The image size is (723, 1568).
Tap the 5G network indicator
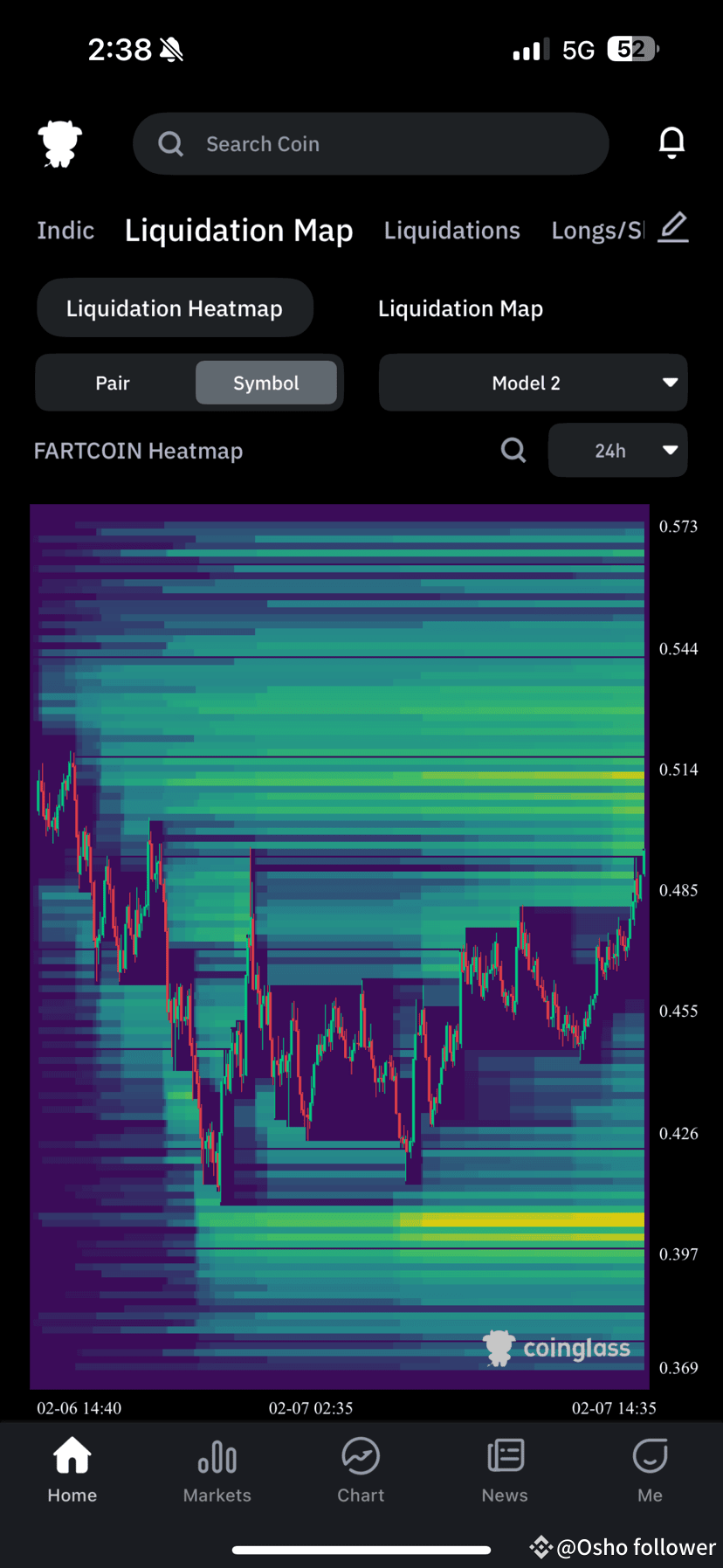[x=578, y=50]
